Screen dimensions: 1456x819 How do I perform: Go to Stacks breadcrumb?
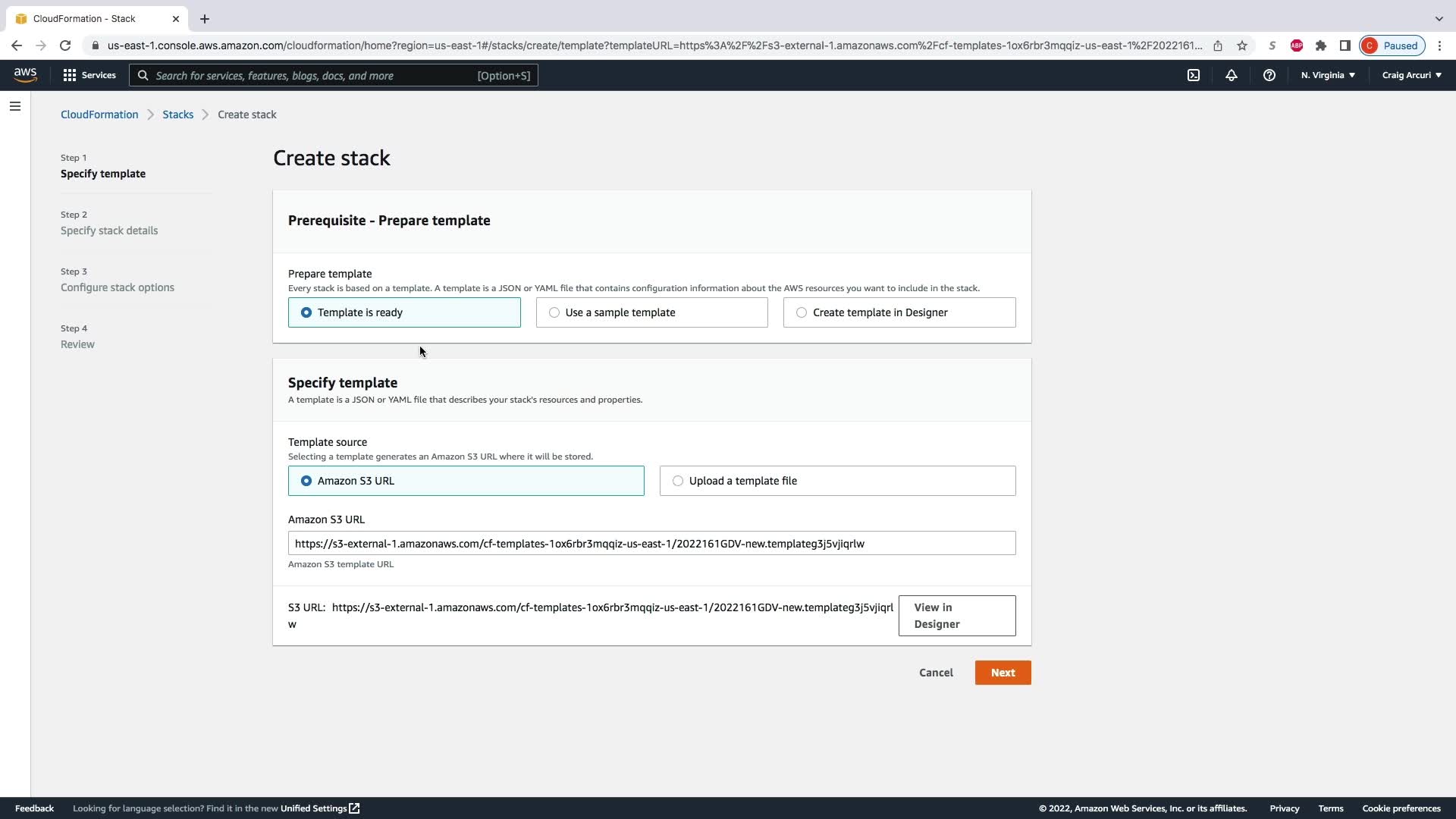click(177, 115)
